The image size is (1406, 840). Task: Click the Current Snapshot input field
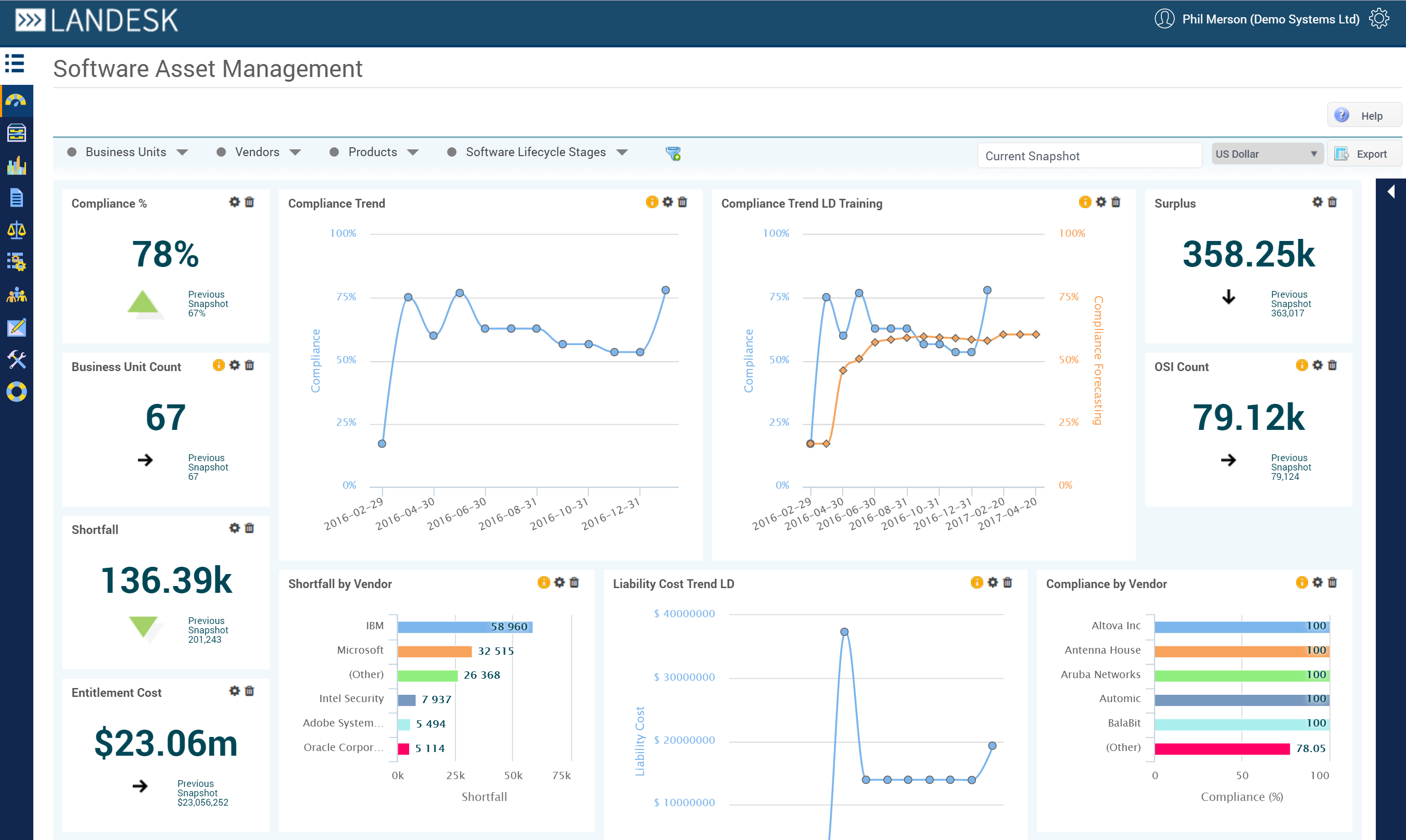tap(1088, 156)
